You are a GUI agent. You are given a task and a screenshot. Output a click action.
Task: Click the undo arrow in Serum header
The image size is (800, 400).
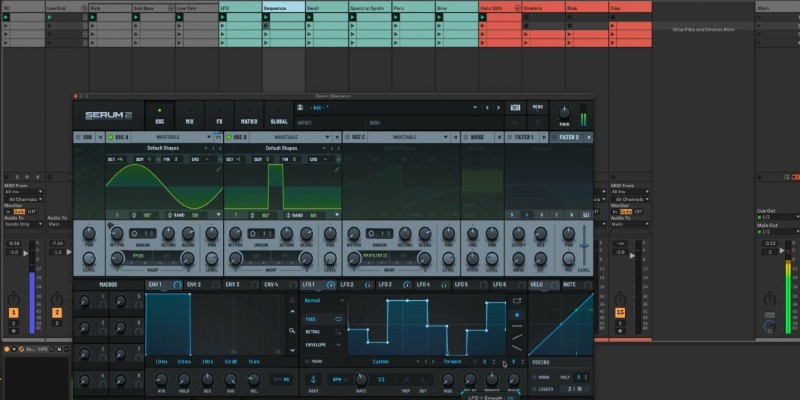click(515, 123)
